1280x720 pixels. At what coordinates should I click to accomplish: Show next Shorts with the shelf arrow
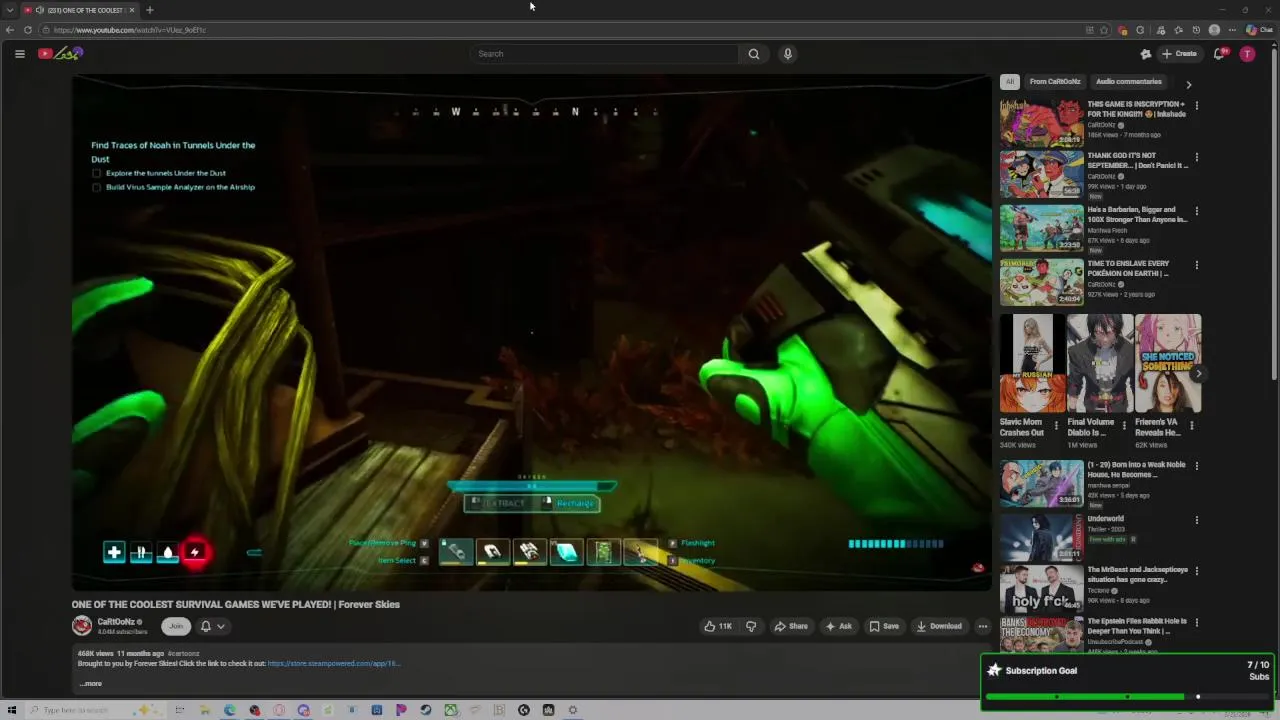click(1198, 374)
